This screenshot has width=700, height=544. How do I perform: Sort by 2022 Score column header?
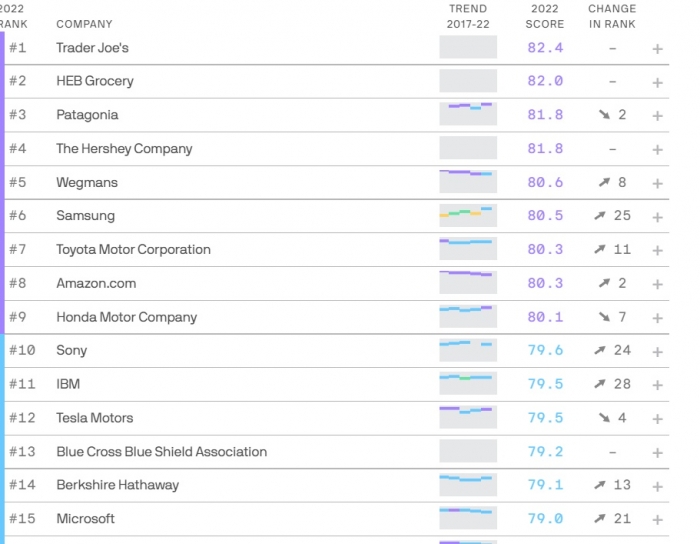point(545,17)
